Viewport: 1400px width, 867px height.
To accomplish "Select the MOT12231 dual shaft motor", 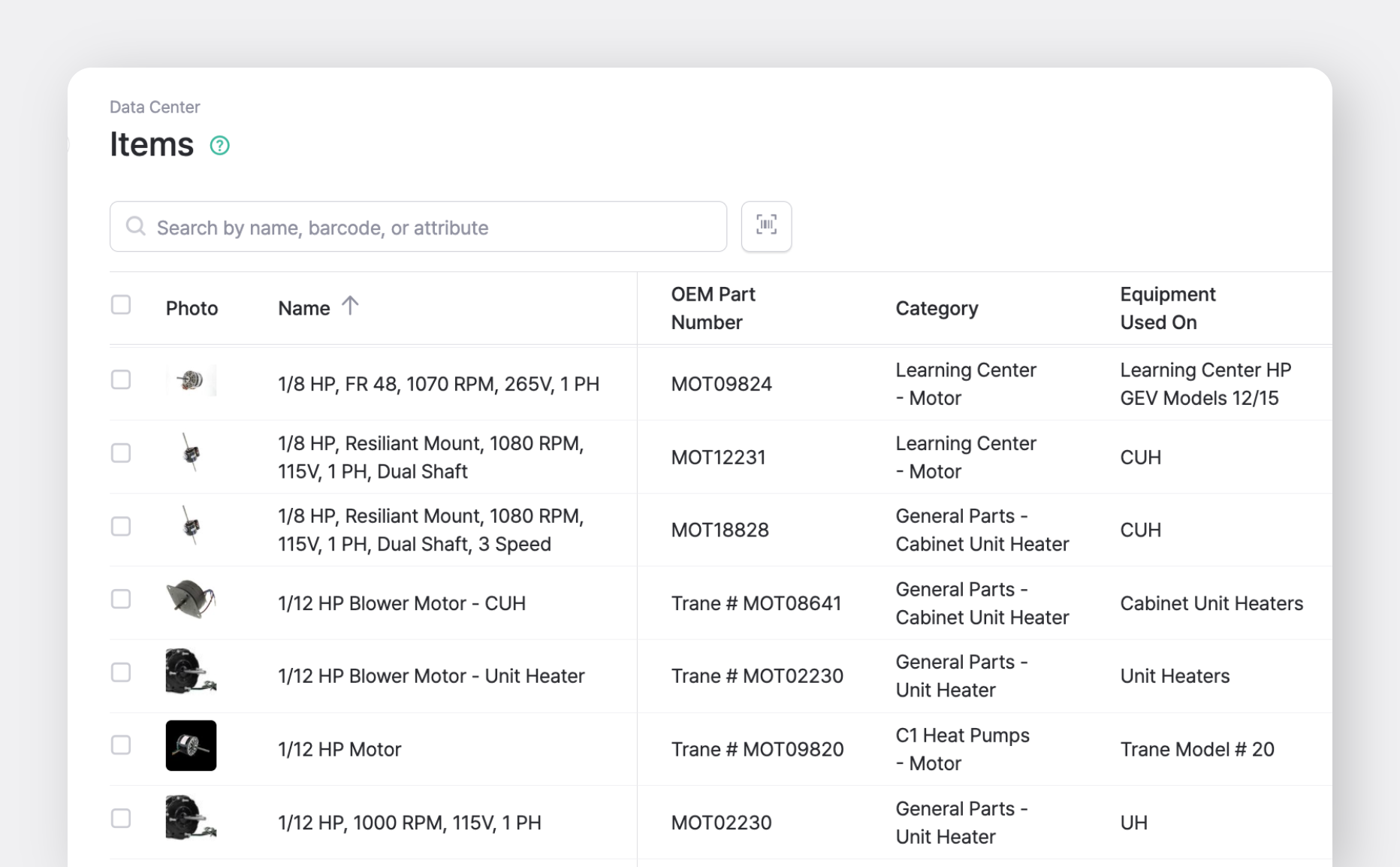I will coord(121,453).
